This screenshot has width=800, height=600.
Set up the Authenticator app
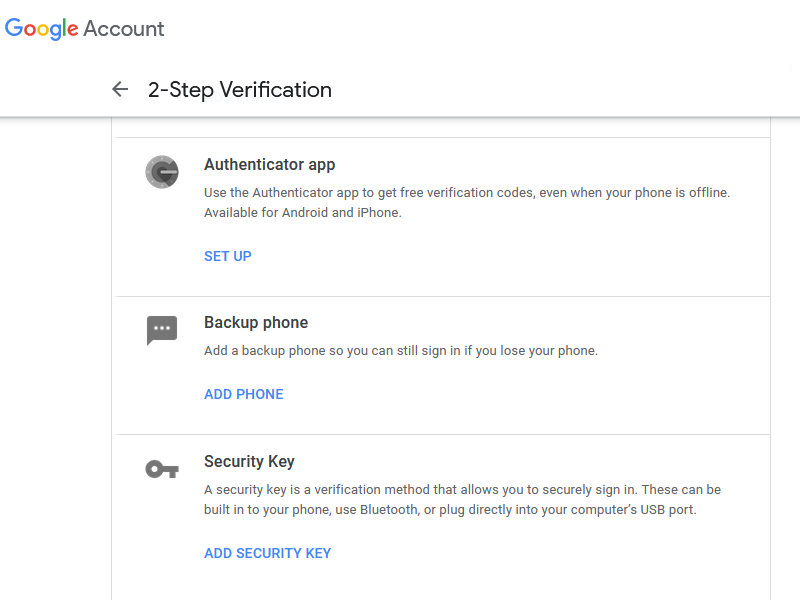point(227,256)
